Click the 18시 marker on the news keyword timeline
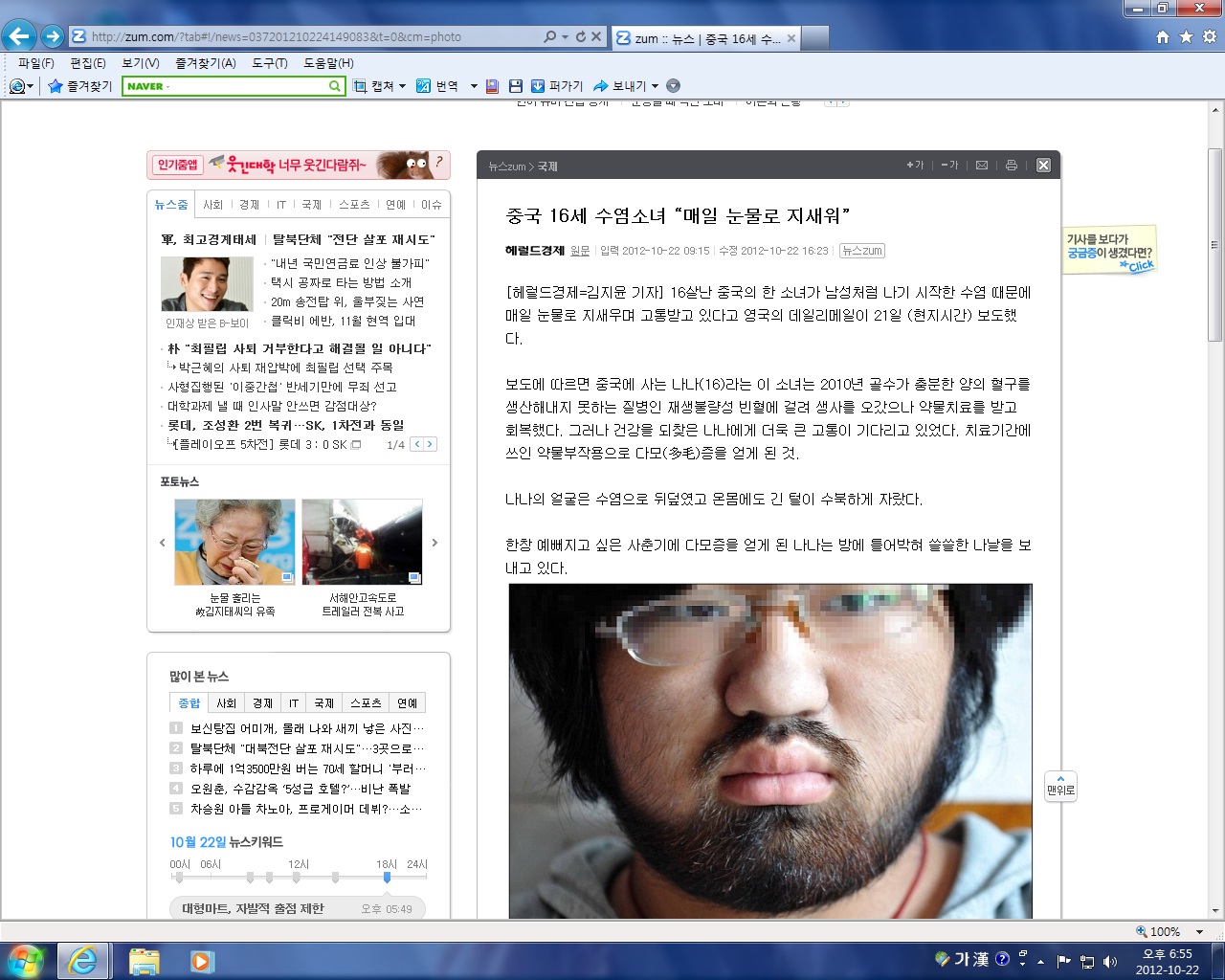Screen dimensions: 1225x980 point(387,876)
